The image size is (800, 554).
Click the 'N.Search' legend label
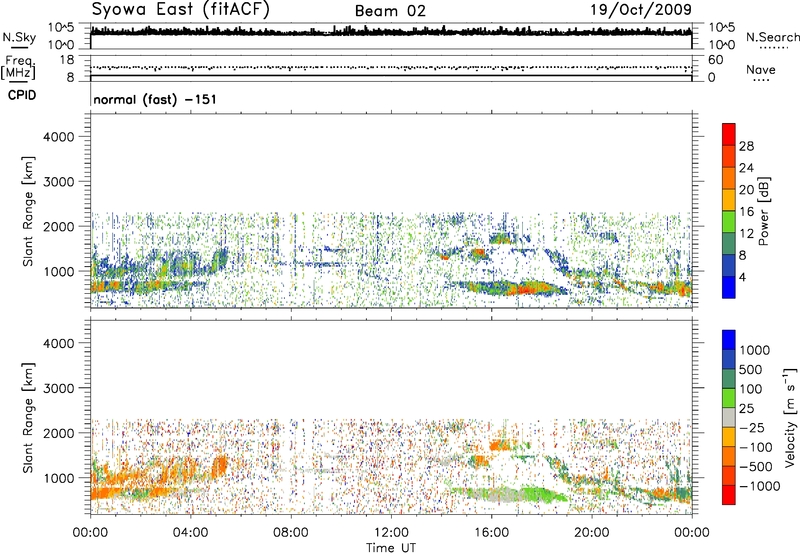pos(772,37)
